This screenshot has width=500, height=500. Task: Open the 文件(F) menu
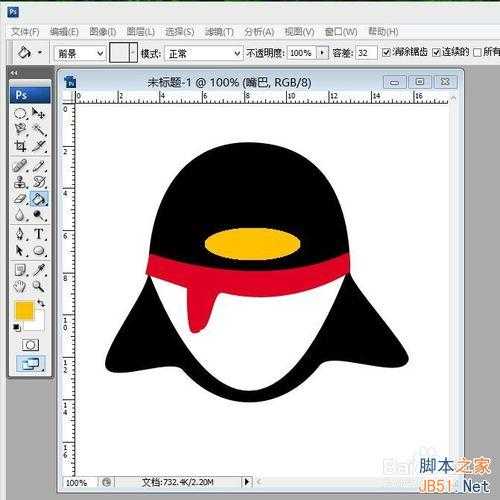tap(25, 32)
